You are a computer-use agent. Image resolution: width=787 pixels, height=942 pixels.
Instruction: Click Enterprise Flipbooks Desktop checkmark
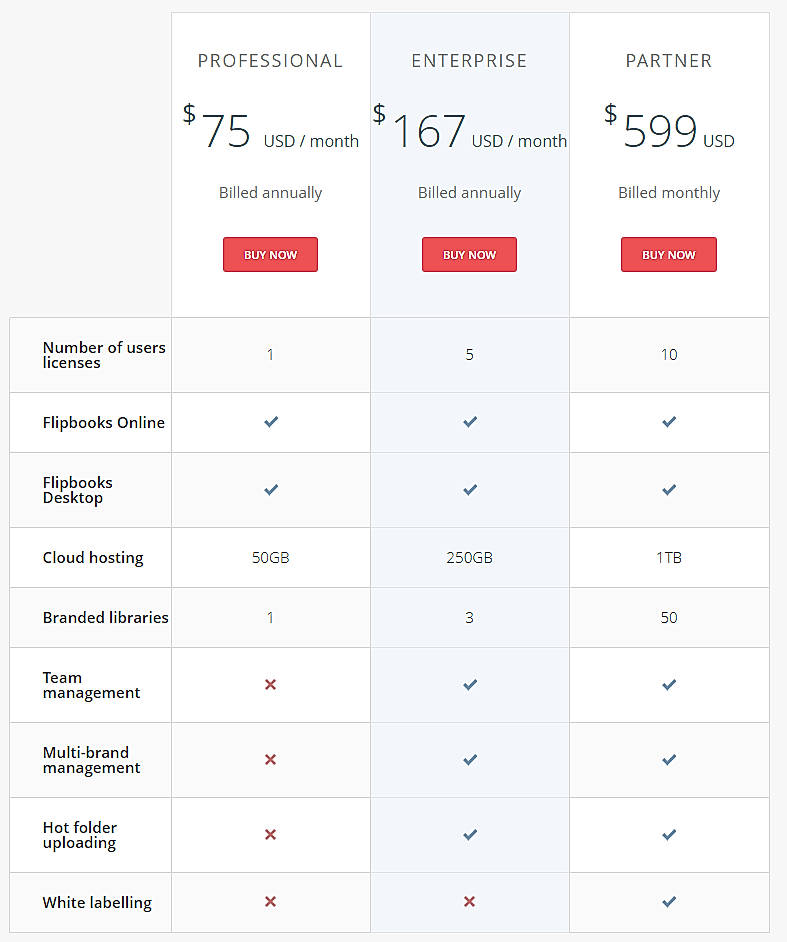click(x=469, y=490)
